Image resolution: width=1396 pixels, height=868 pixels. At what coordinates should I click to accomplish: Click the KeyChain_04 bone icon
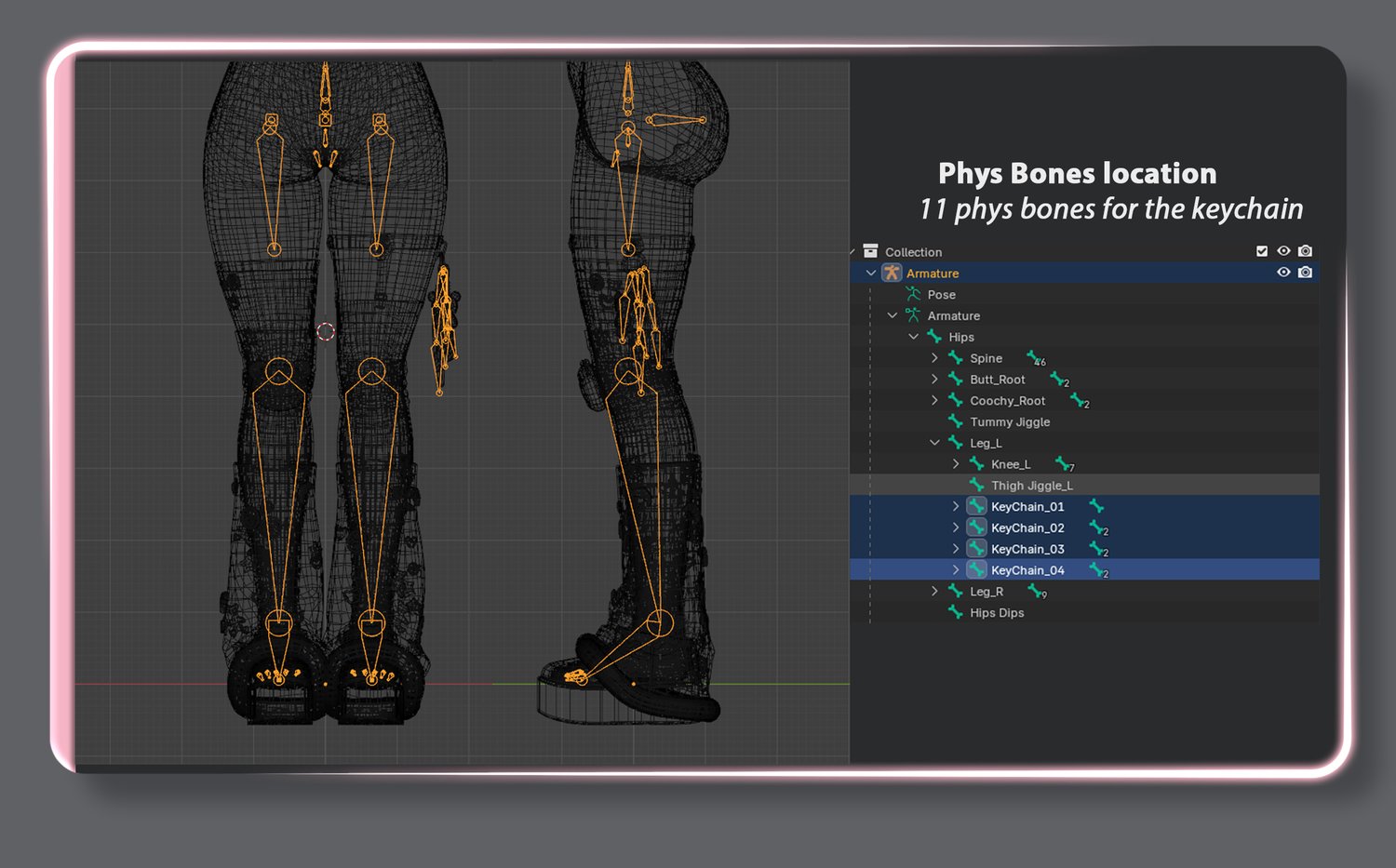pos(976,570)
